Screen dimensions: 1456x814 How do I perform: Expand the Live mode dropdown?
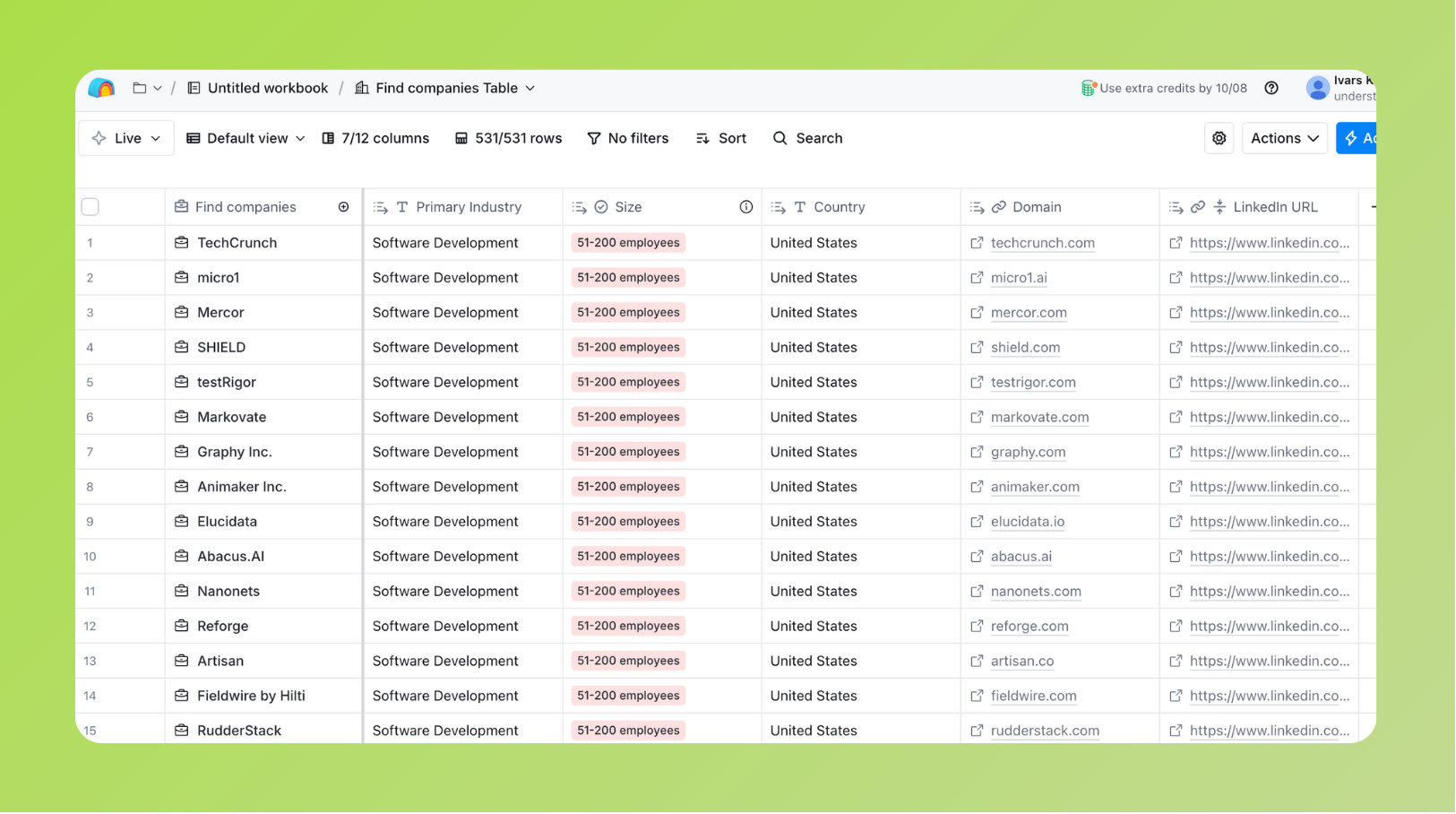click(x=126, y=138)
